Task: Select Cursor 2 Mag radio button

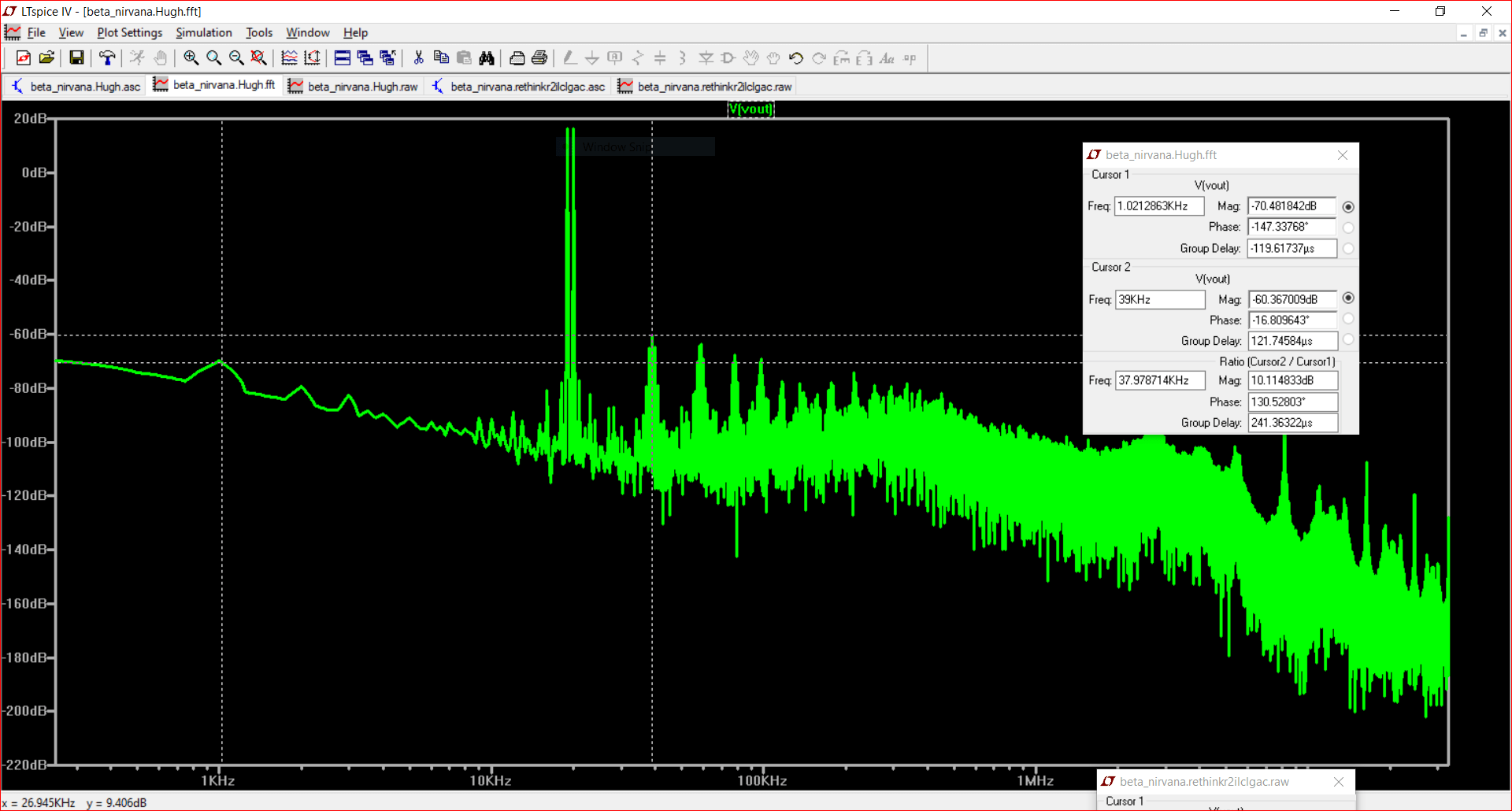Action: 1348,298
